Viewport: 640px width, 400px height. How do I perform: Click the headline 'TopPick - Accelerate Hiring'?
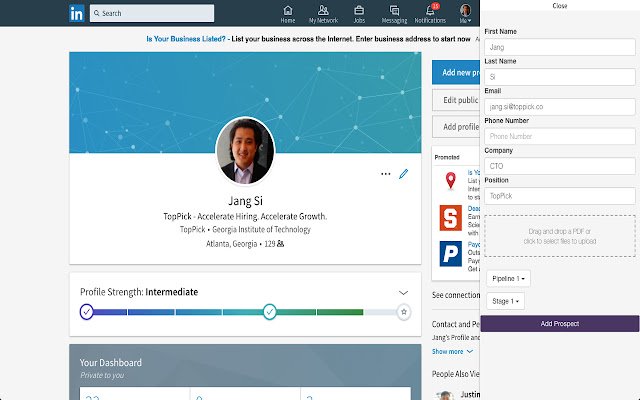(245, 216)
